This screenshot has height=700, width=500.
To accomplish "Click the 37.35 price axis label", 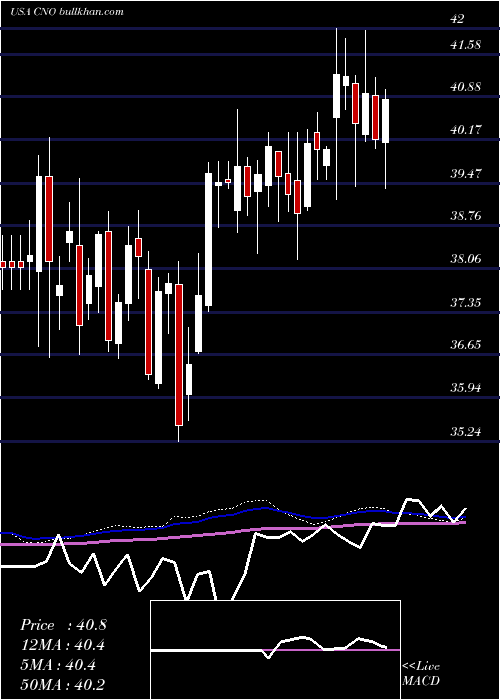I will [466, 303].
